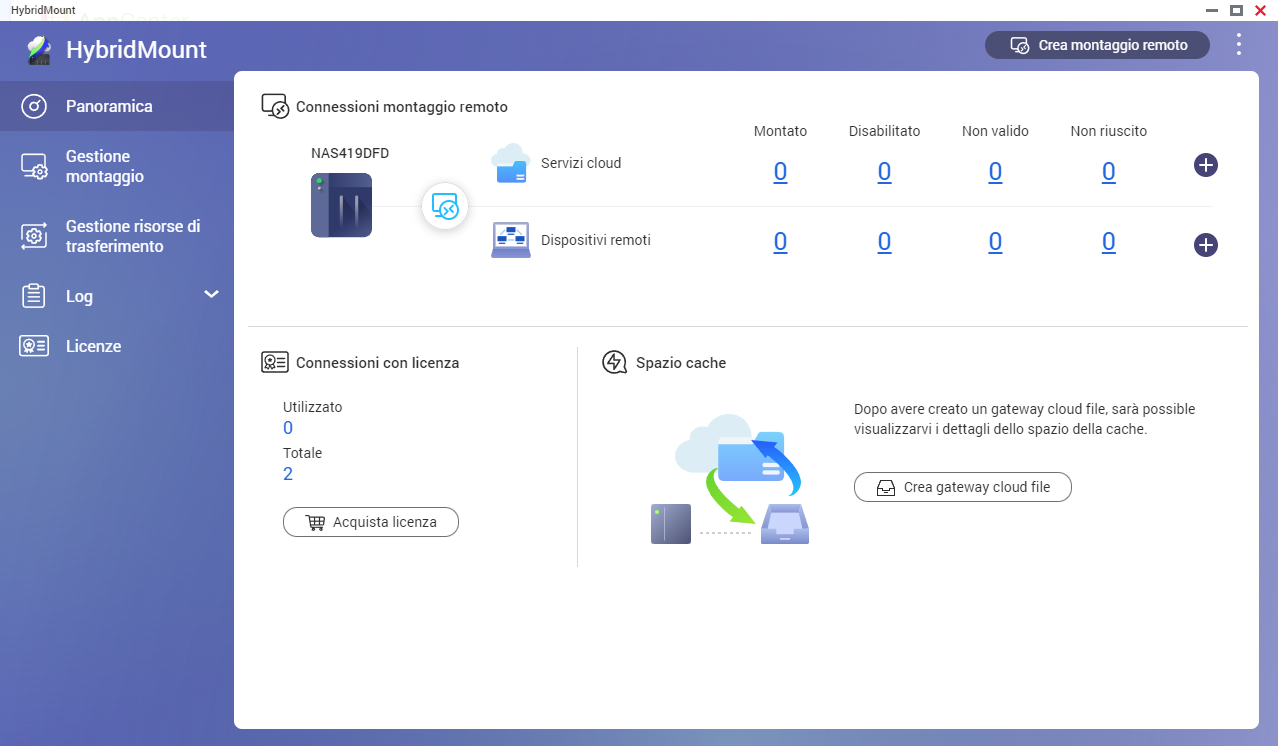The image size is (1278, 746).
Task: Open Gestione risorse di trasferimento section
Action: click(x=117, y=236)
